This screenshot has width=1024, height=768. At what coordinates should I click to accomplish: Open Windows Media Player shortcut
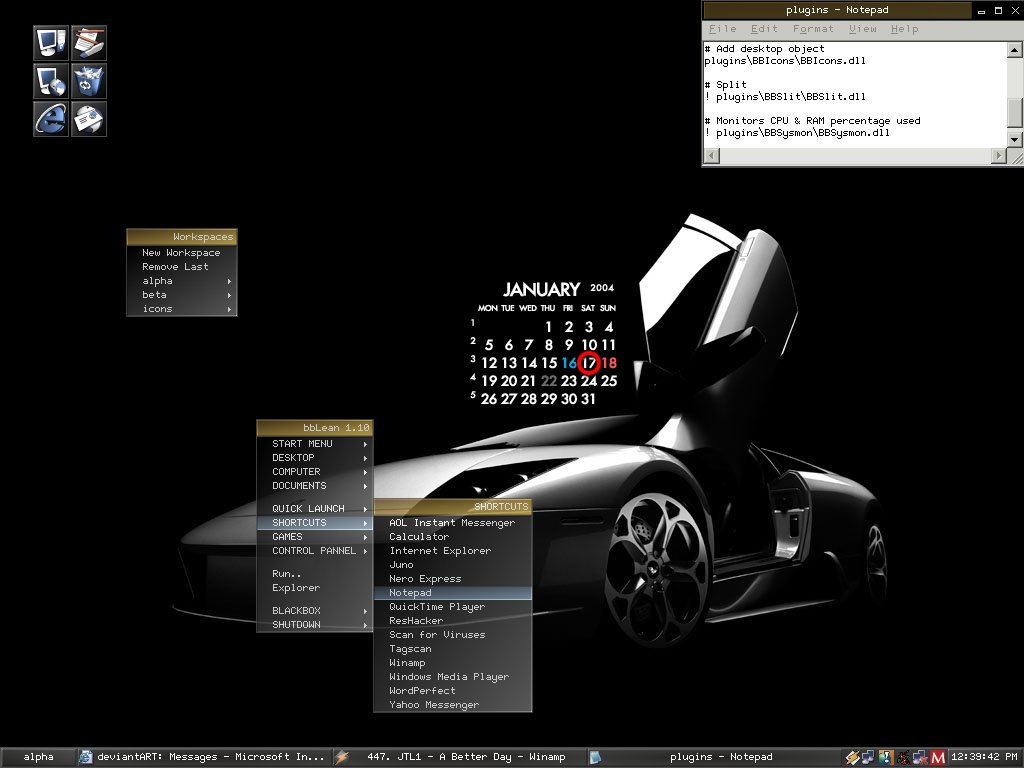(x=453, y=677)
